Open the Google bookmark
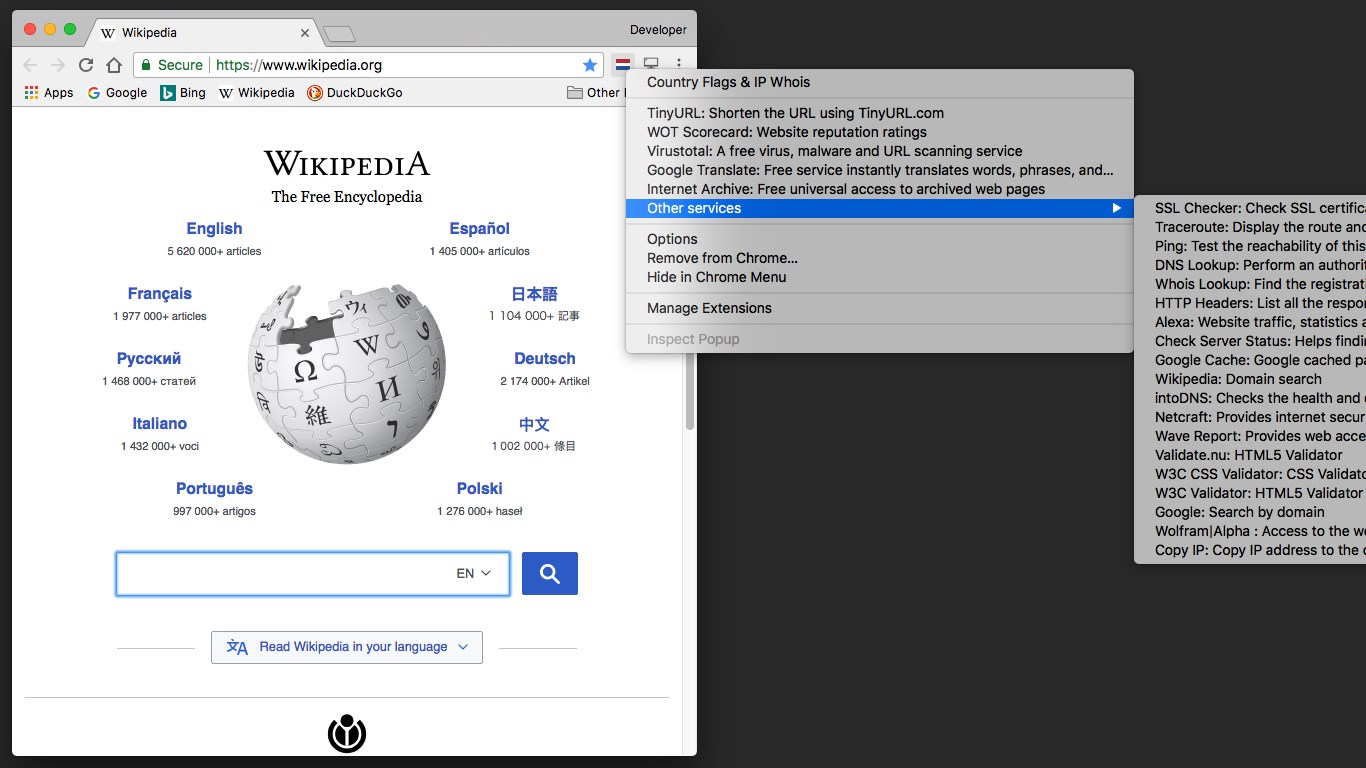Image resolution: width=1366 pixels, height=768 pixels. (x=117, y=93)
